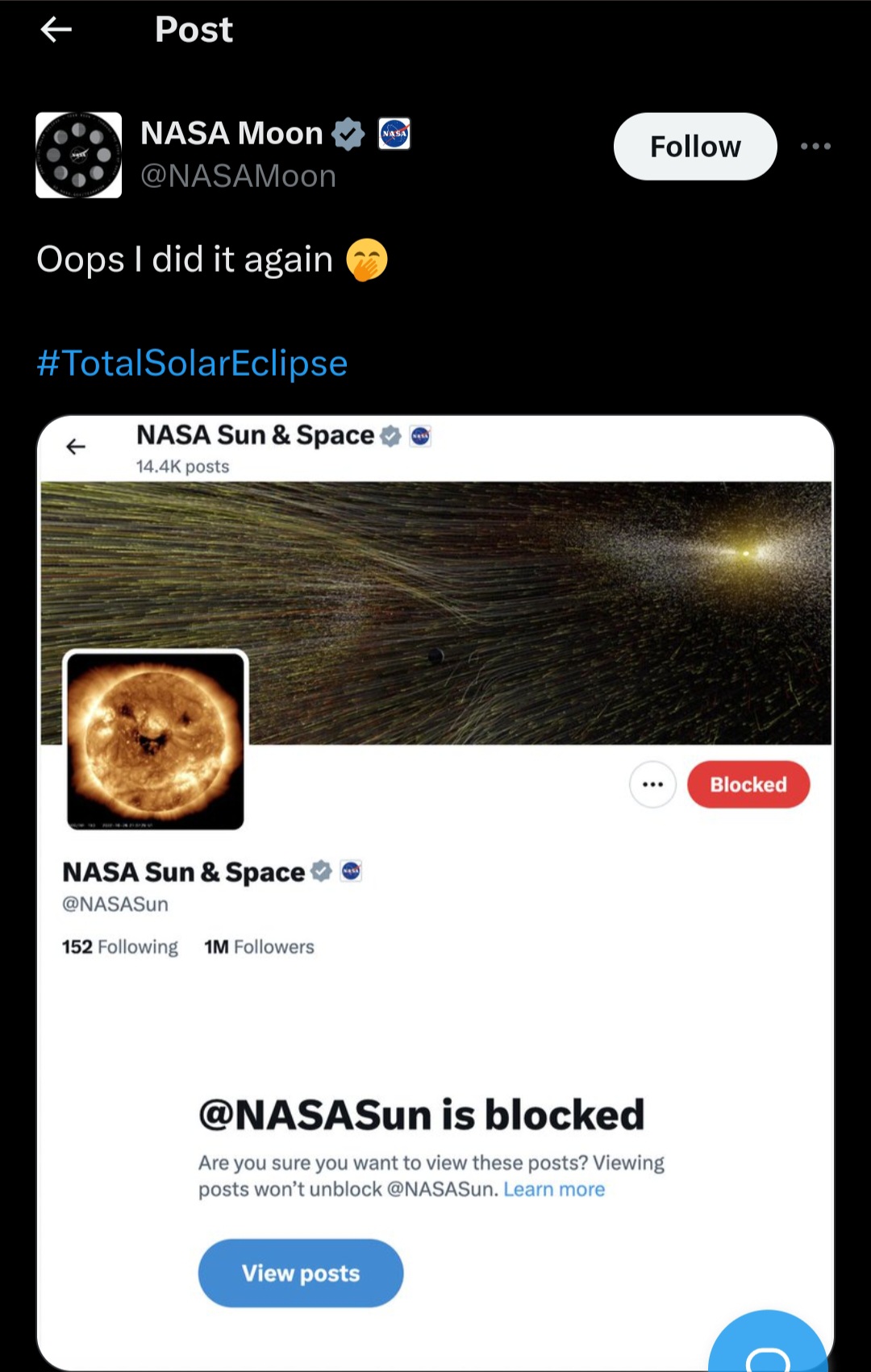Click the Learn more link

pos(554,1190)
